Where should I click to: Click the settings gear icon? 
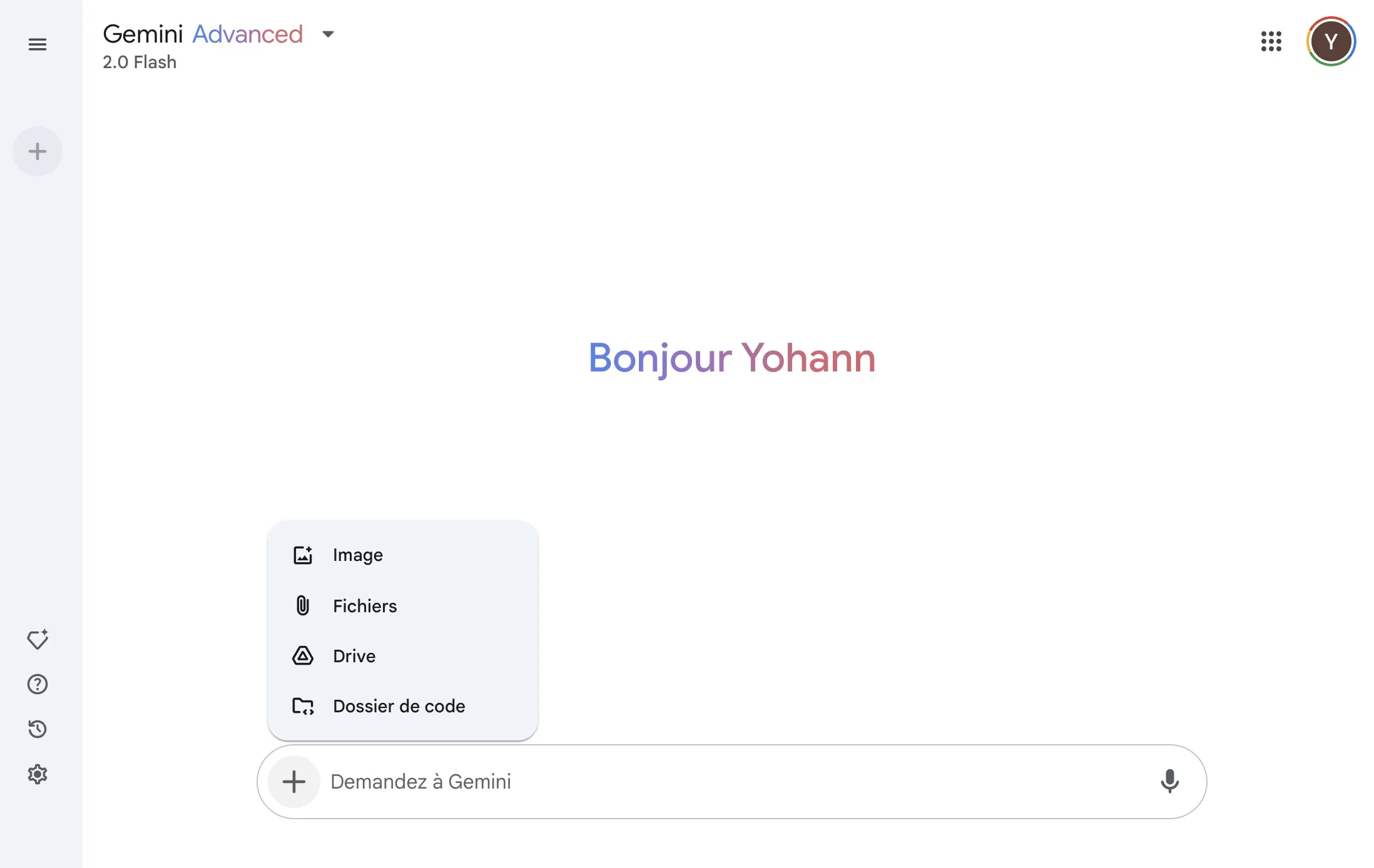[x=38, y=773]
